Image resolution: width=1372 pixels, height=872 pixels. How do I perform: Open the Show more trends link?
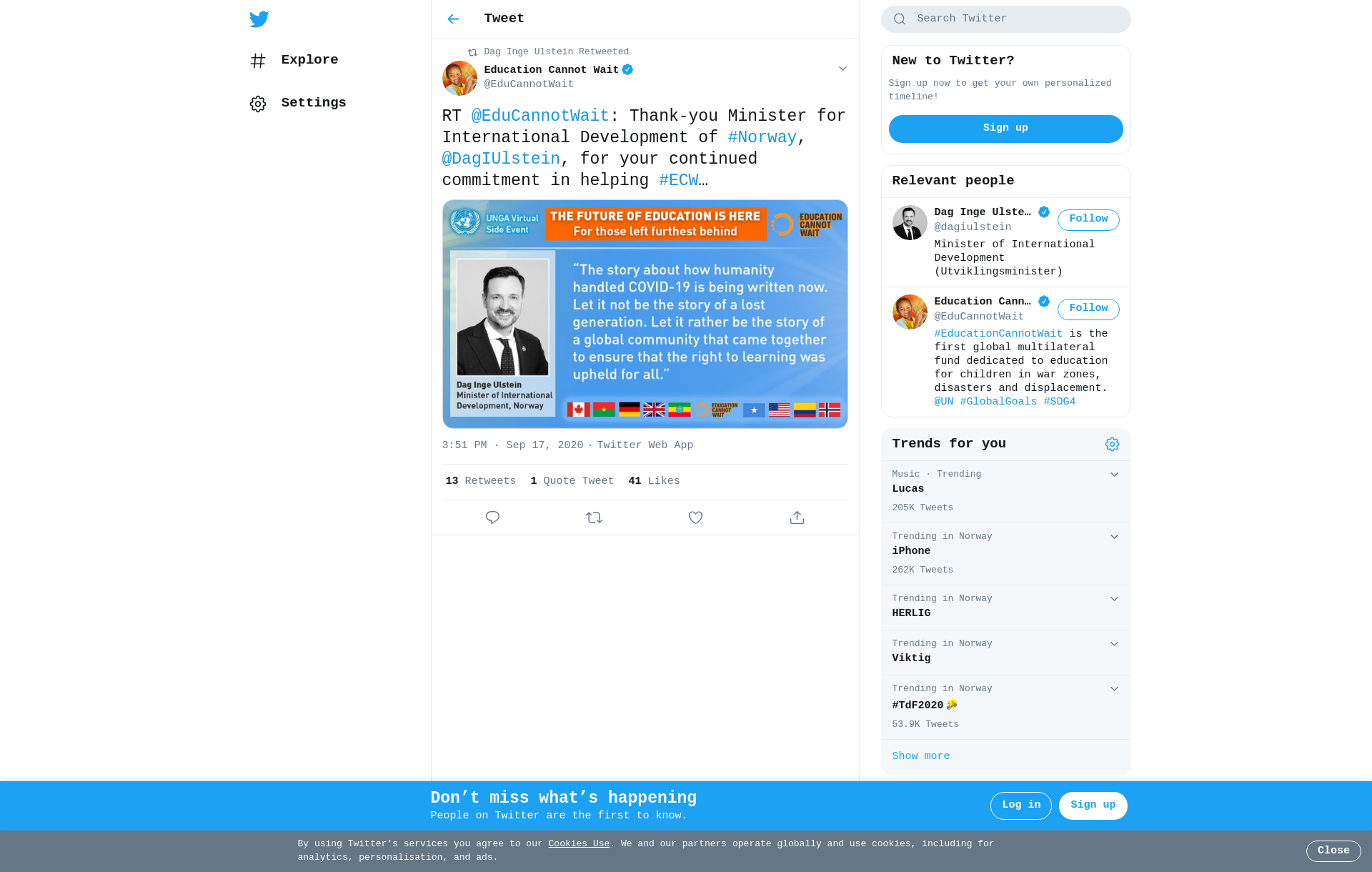920,756
